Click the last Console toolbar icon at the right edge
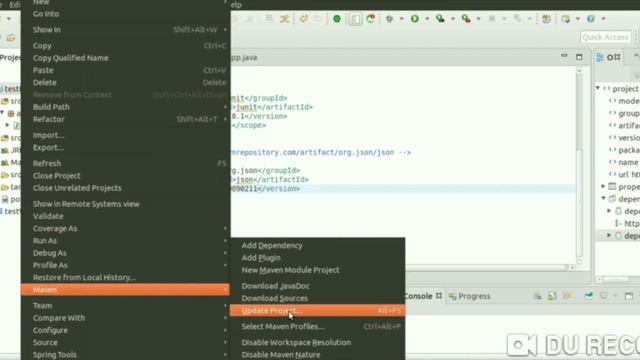Viewport: 640px width, 360px height. (629, 296)
